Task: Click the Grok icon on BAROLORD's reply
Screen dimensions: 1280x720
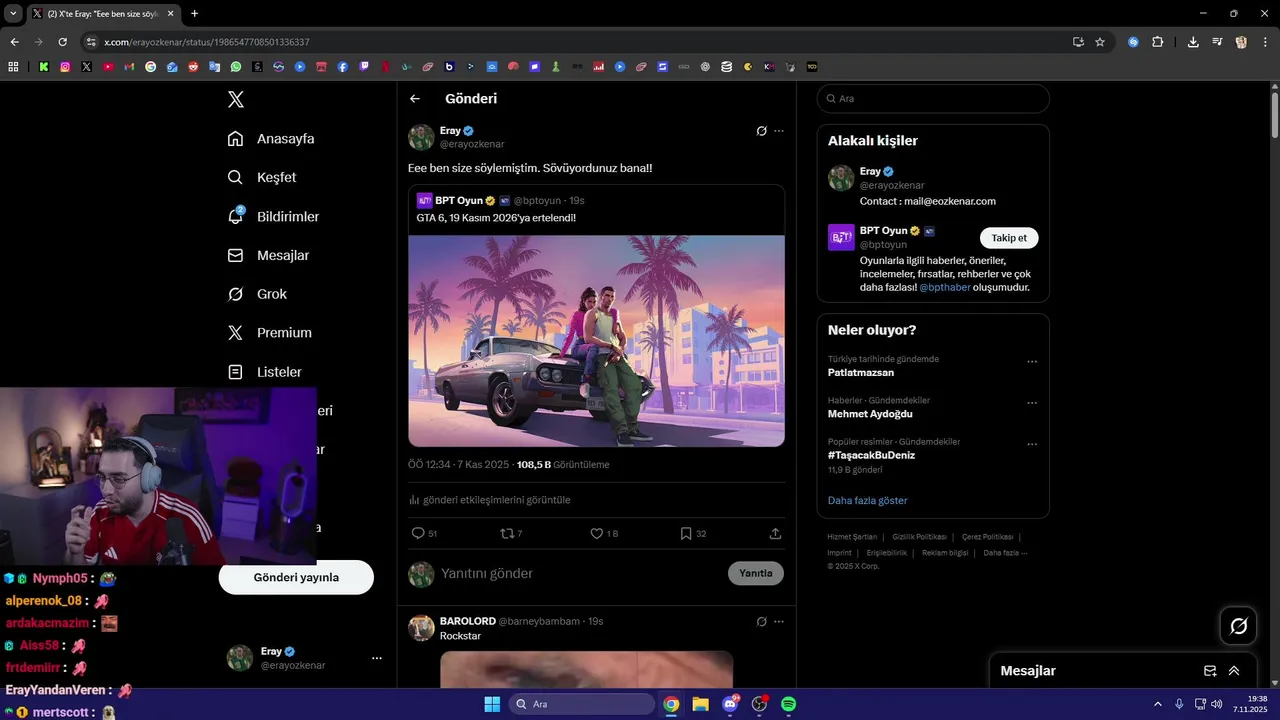Action: (761, 621)
